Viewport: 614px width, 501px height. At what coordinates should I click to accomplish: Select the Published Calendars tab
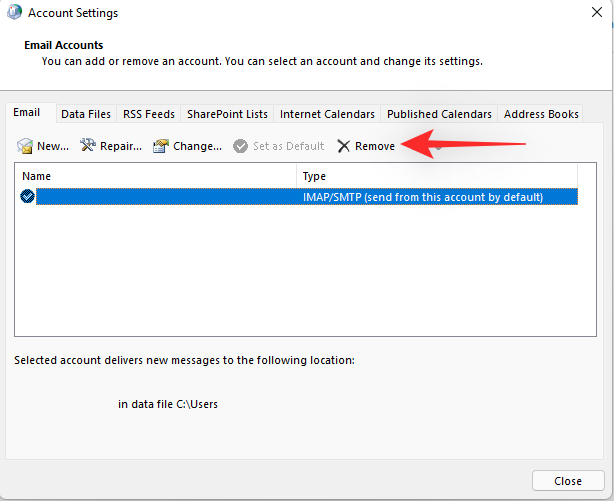point(439,114)
